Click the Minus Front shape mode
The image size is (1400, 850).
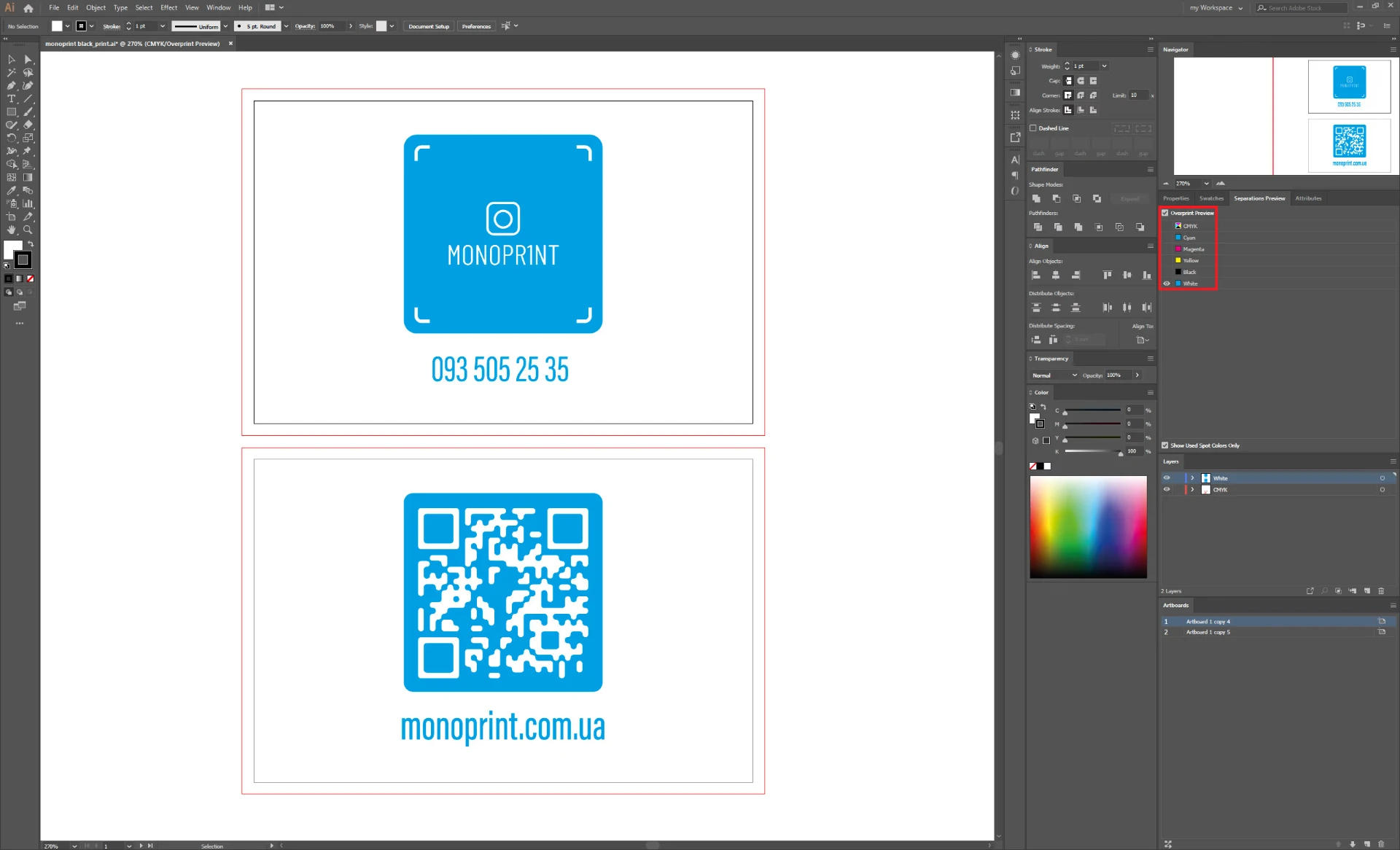point(1057,198)
